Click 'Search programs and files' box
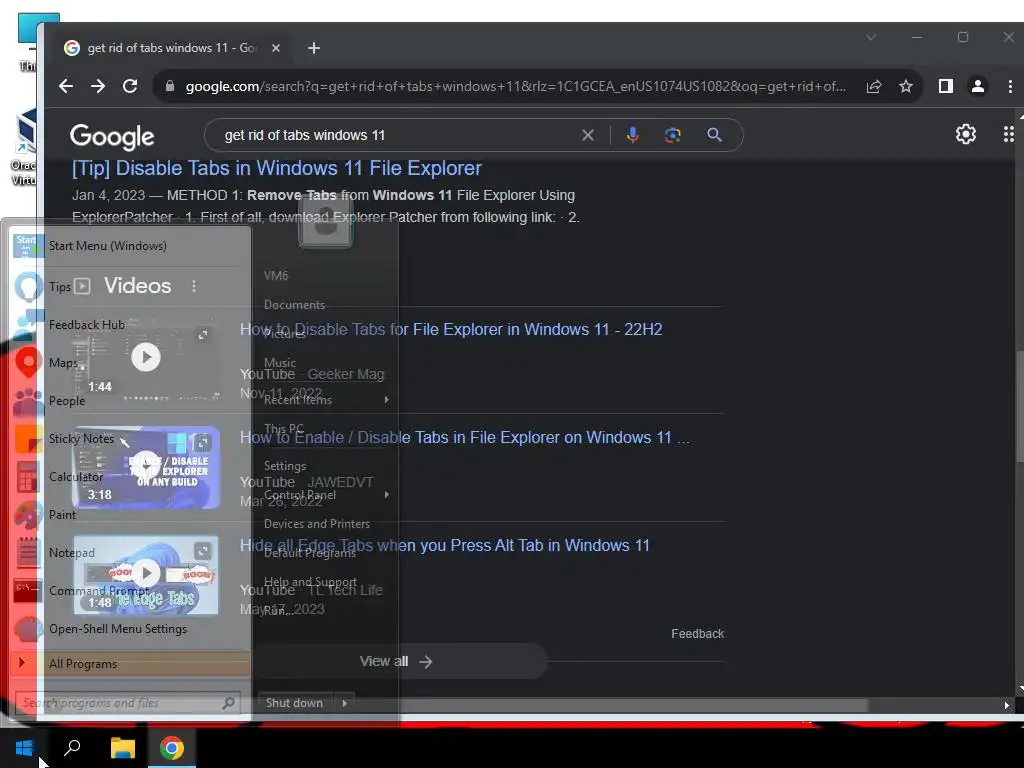1024x768 pixels. pos(128,703)
